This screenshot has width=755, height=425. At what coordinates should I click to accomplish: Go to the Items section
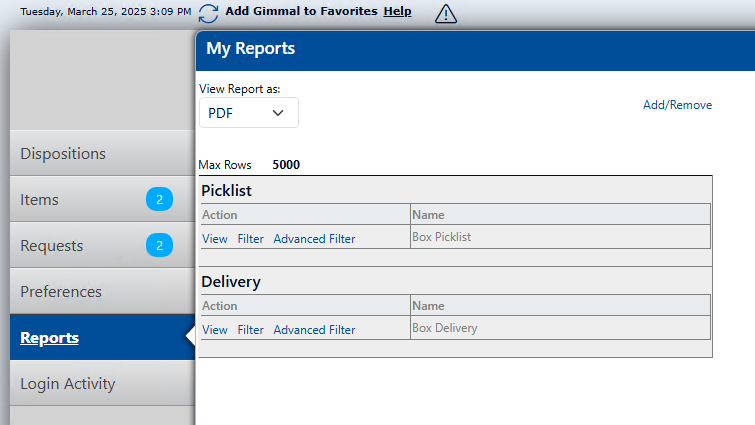click(40, 200)
